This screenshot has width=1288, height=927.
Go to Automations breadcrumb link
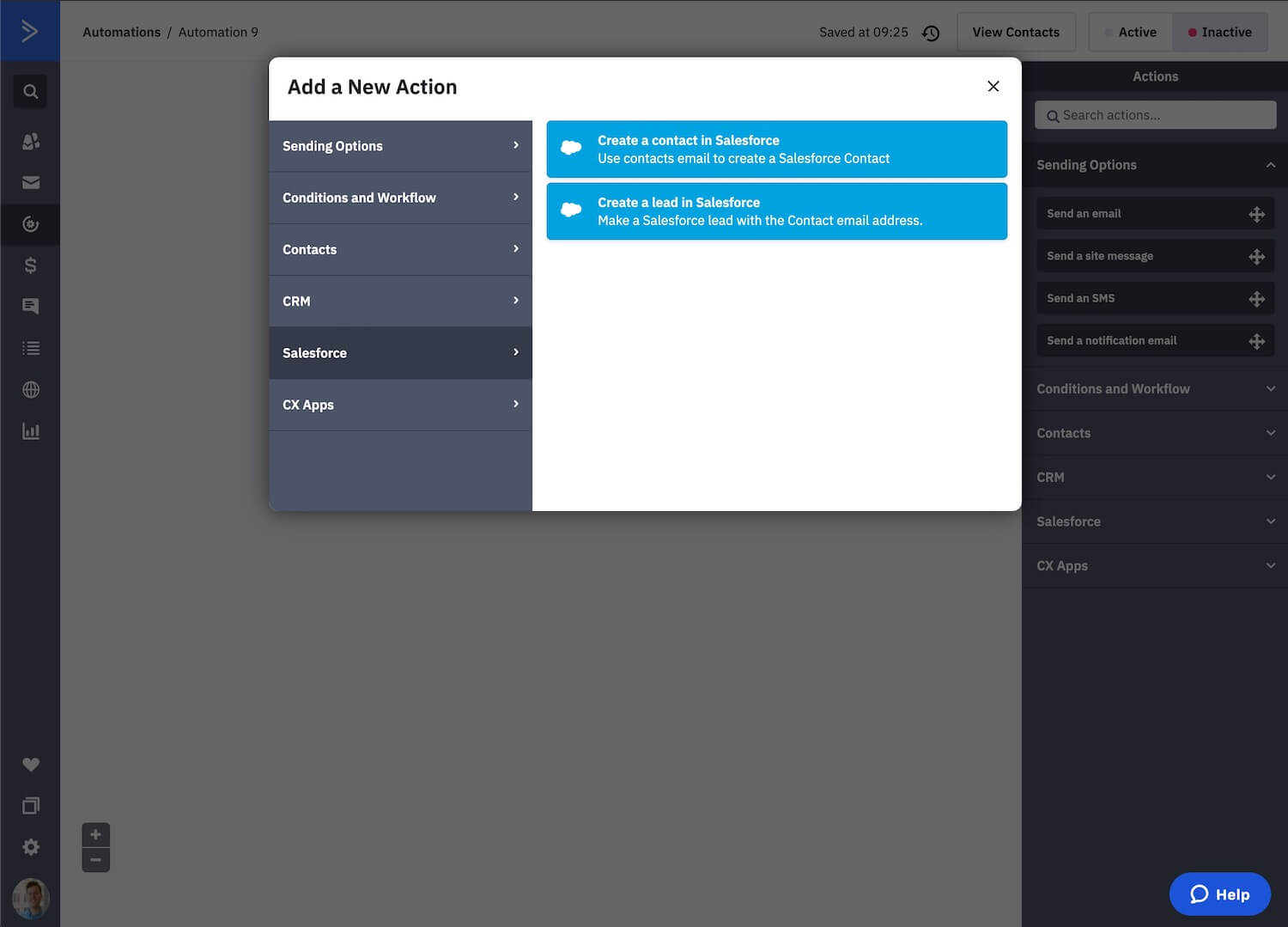pos(121,32)
